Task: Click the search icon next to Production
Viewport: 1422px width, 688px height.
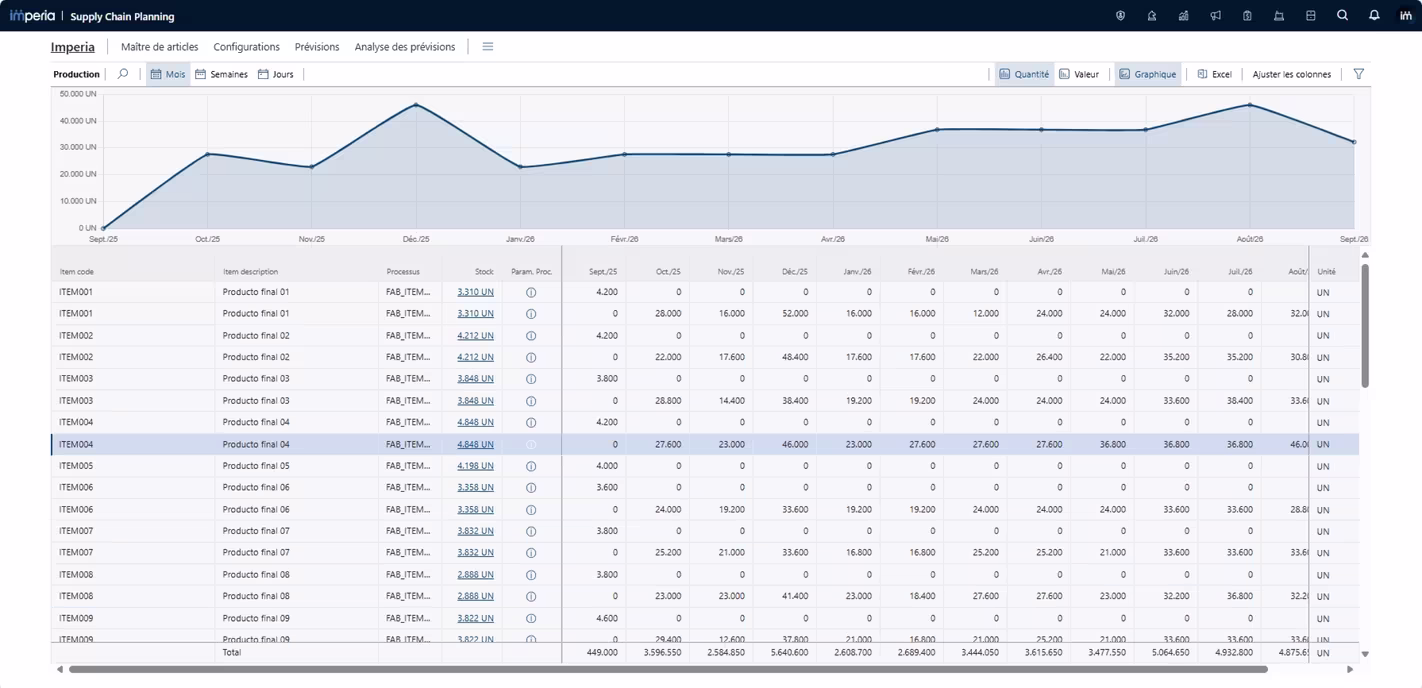Action: click(x=123, y=74)
